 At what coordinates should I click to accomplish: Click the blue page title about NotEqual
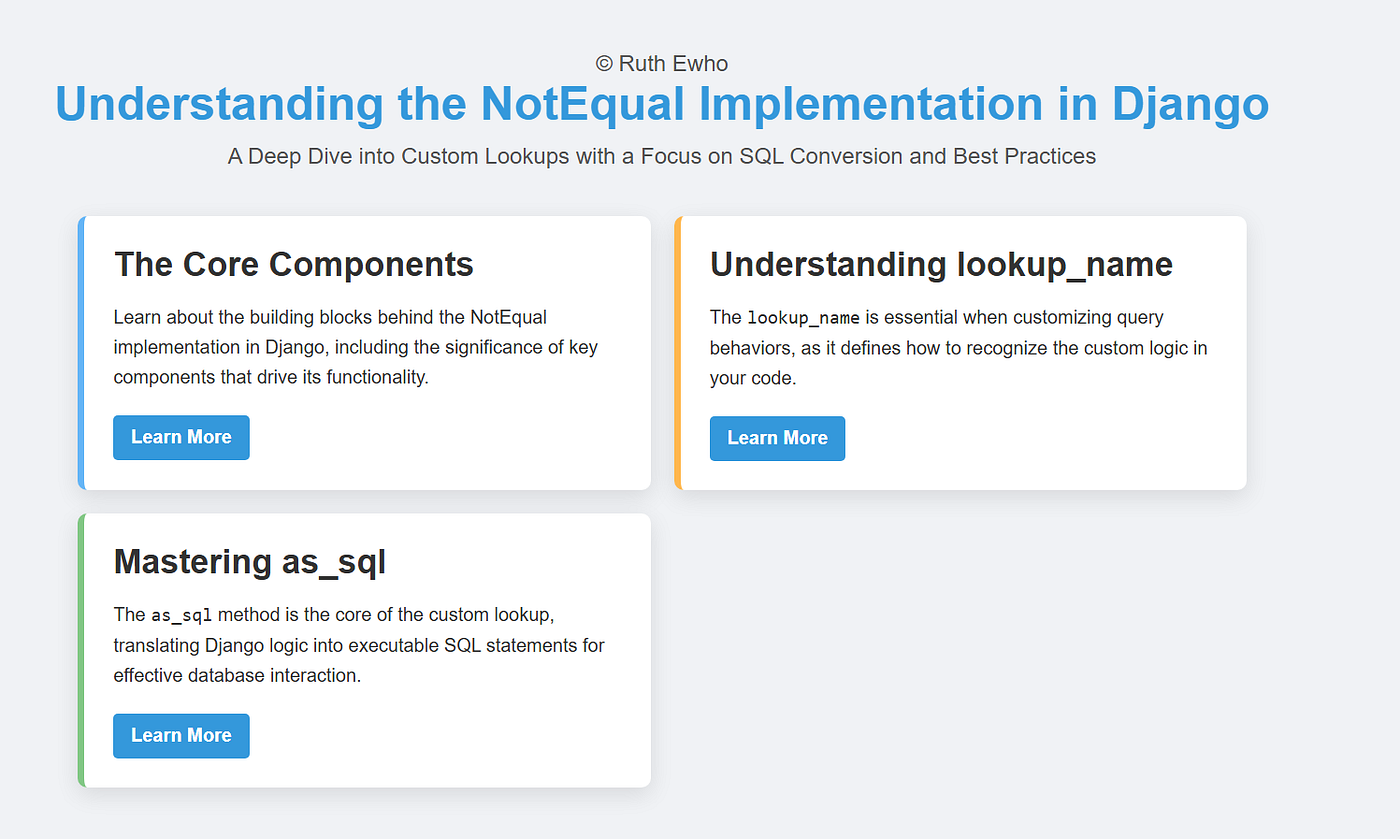pos(661,104)
